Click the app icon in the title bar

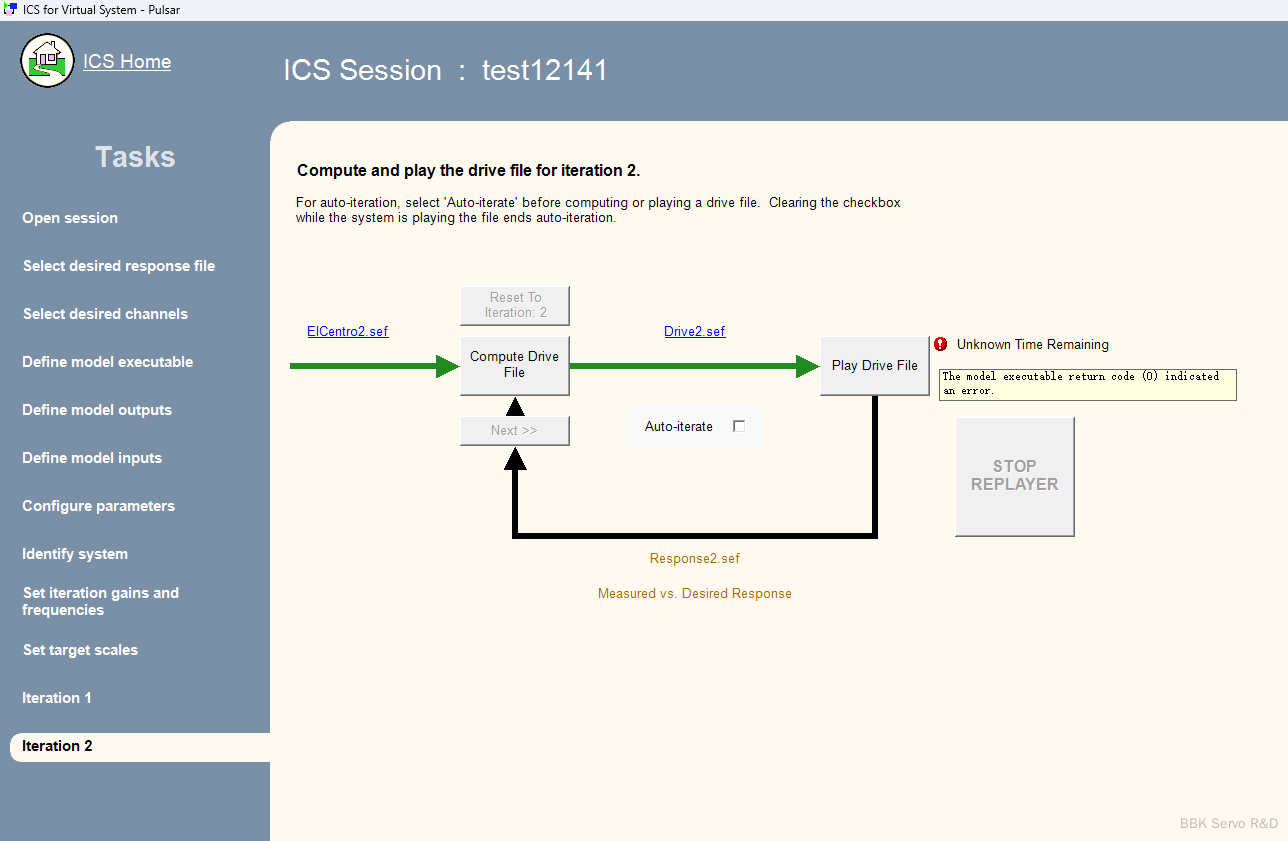10,10
